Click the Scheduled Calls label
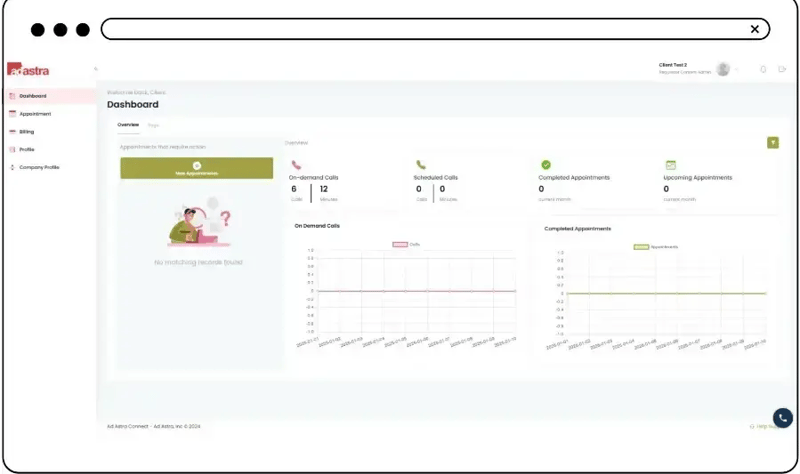The image size is (800, 474). [x=435, y=178]
